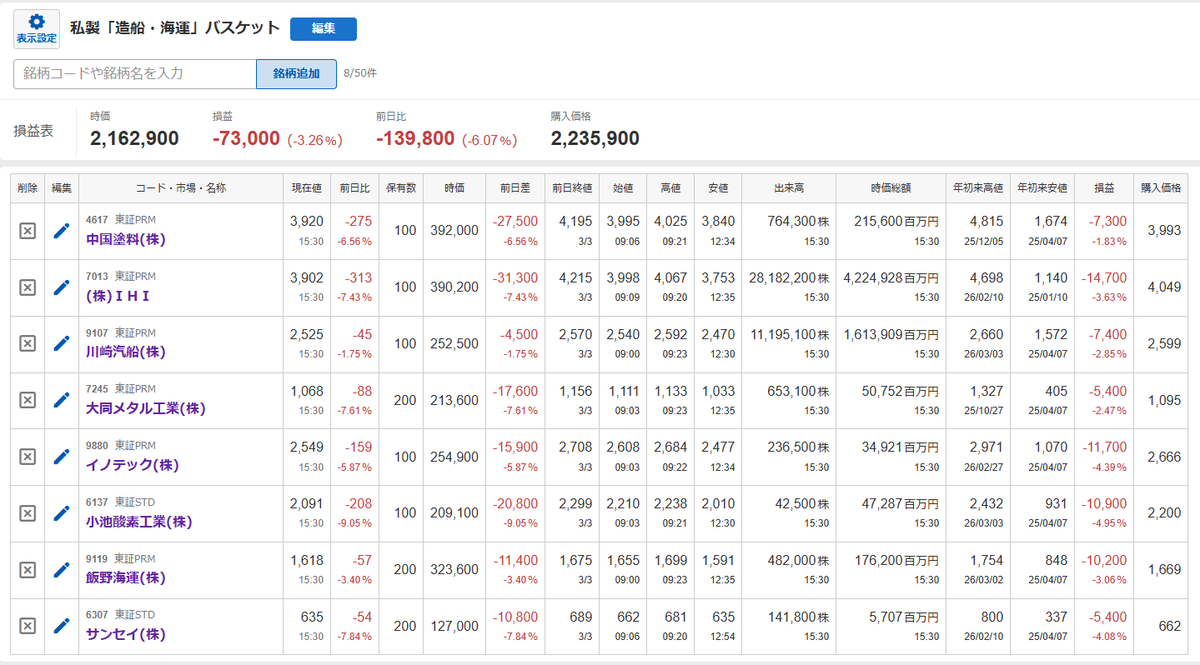Edit the IHI row with pencil icon
Image resolution: width=1200 pixels, height=665 pixels.
[62, 287]
